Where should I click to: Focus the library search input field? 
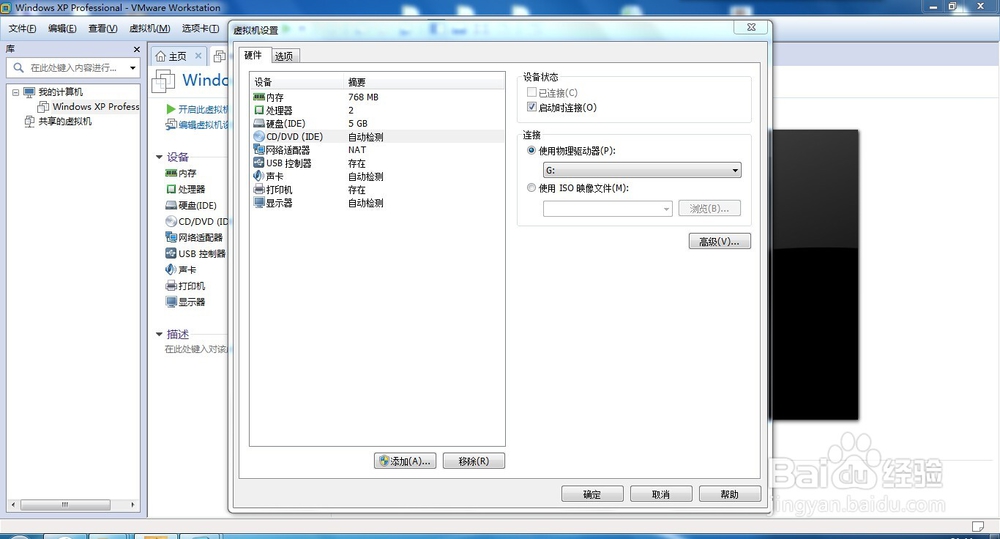click(73, 68)
